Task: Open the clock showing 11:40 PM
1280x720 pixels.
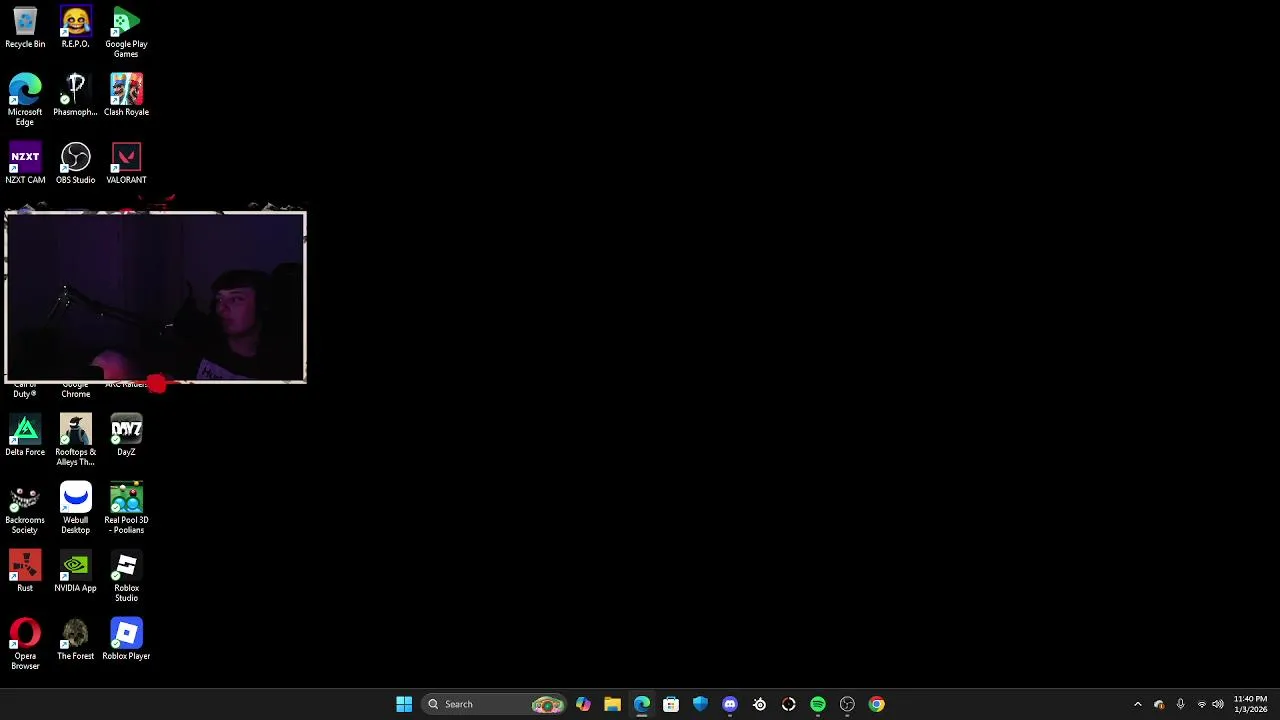Action: [x=1250, y=704]
